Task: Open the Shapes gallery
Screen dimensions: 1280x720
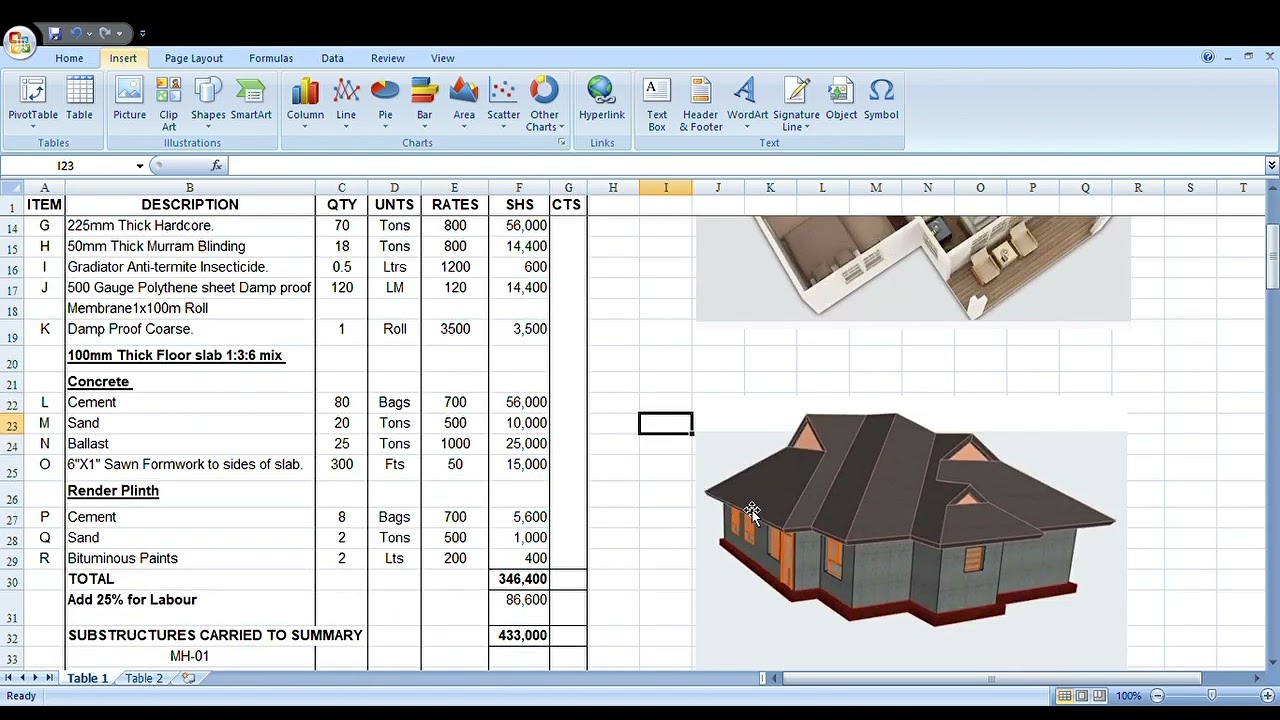Action: tap(208, 105)
